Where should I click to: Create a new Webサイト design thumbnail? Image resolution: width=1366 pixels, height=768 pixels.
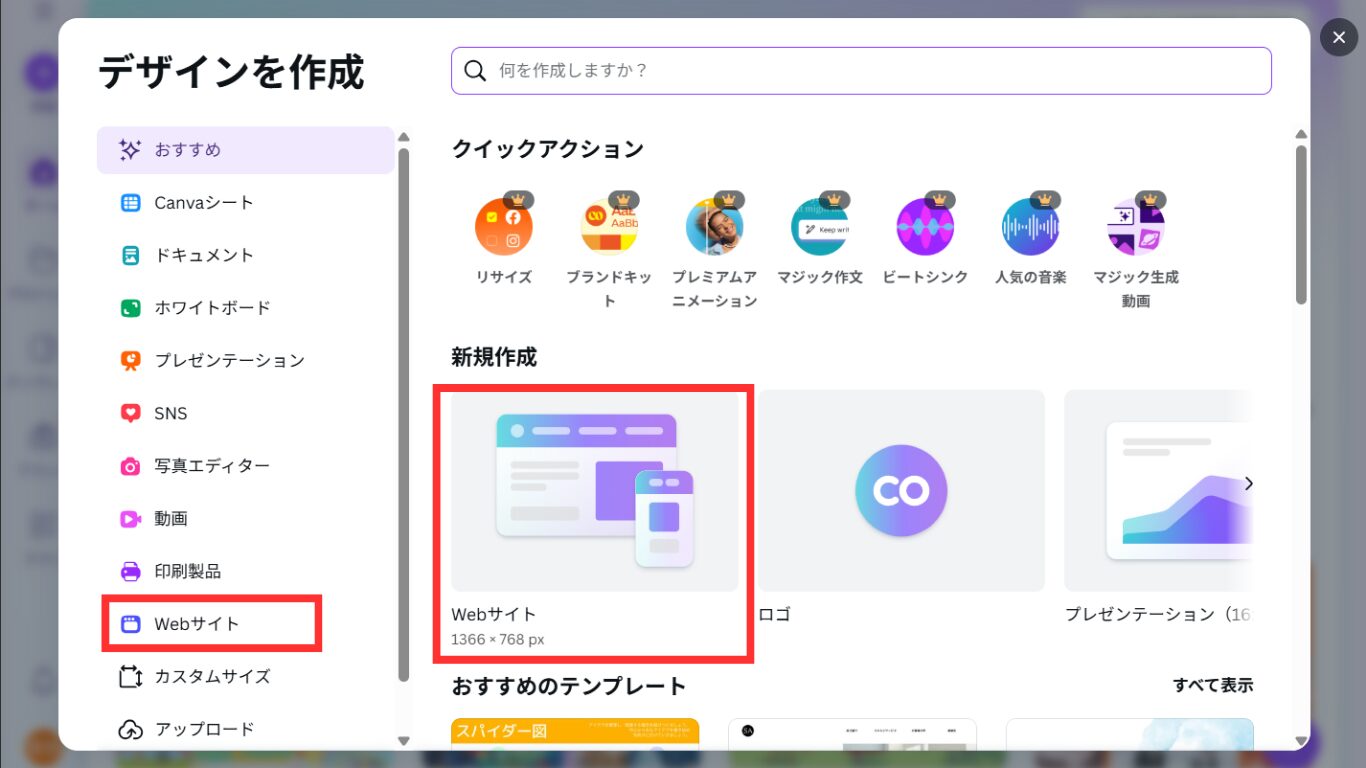click(595, 491)
